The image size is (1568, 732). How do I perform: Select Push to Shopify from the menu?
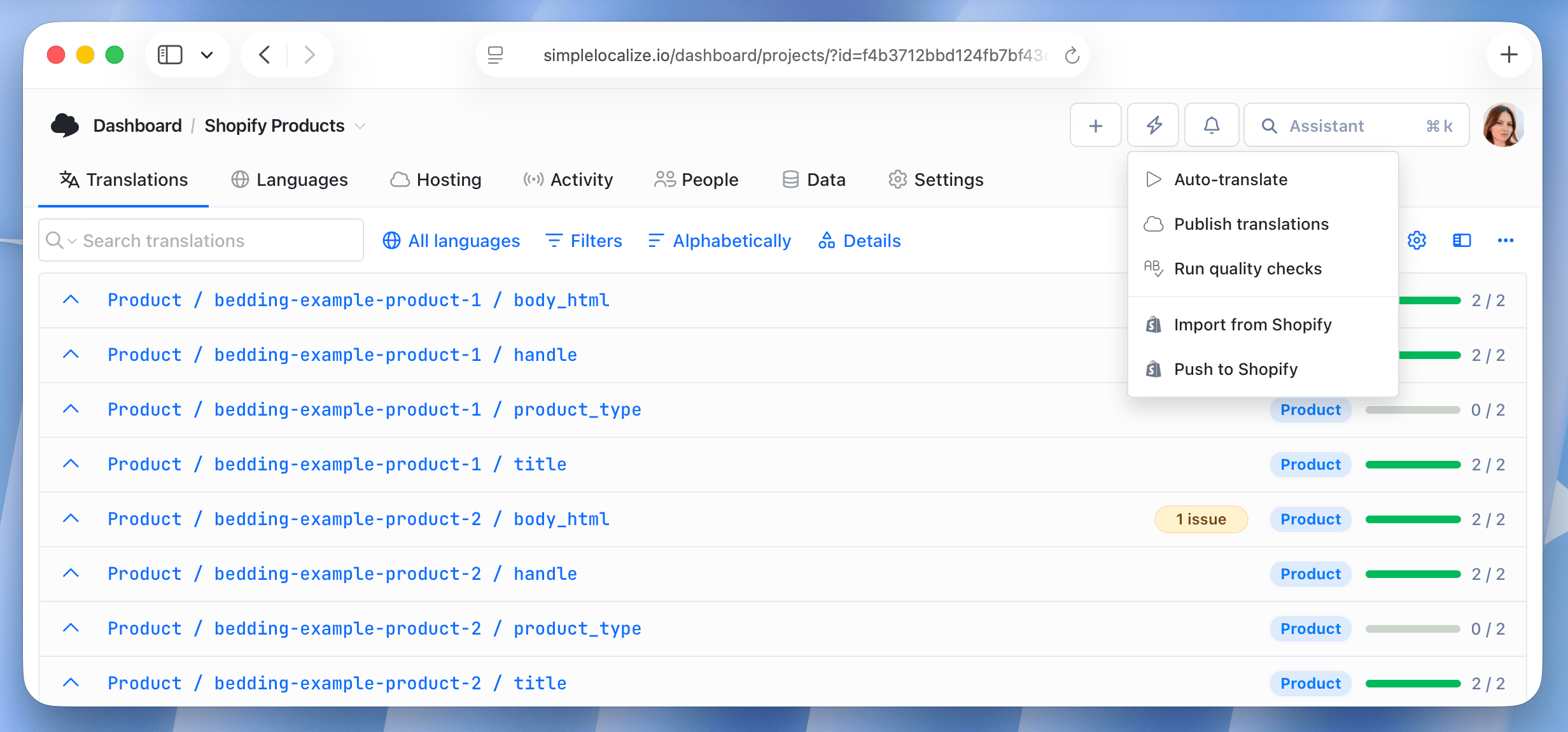tap(1235, 369)
